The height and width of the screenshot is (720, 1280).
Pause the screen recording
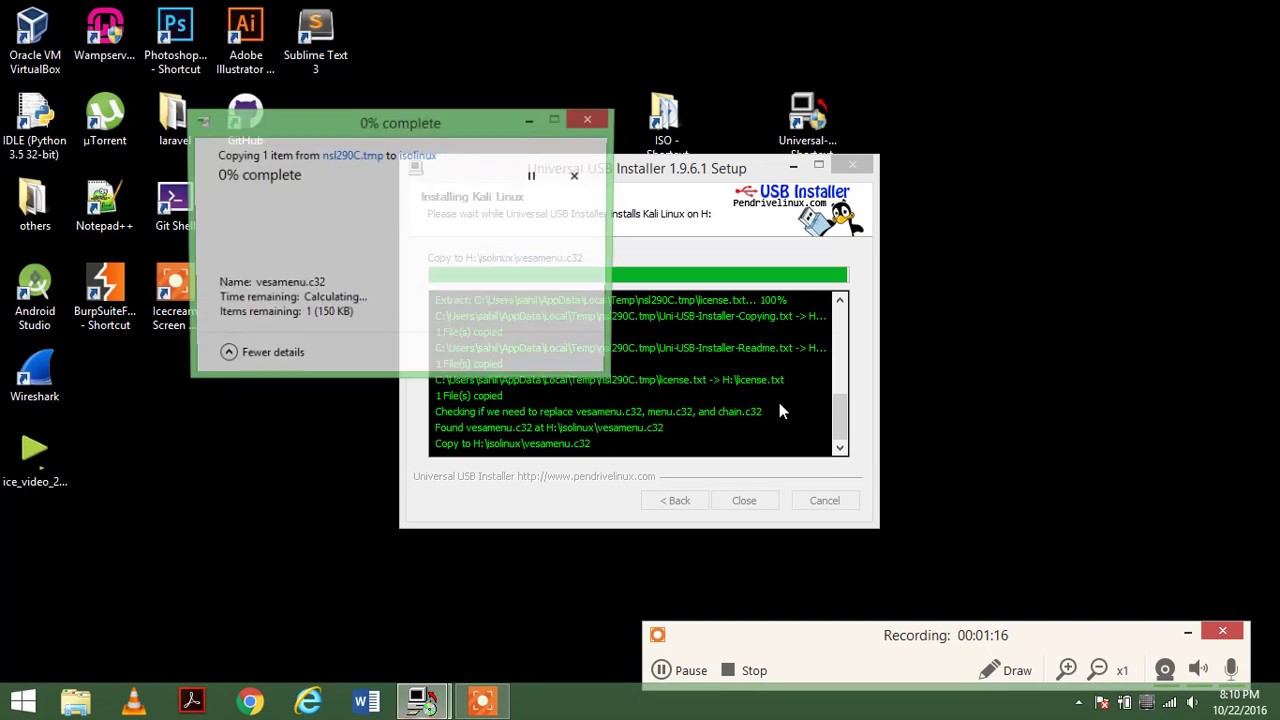click(680, 670)
